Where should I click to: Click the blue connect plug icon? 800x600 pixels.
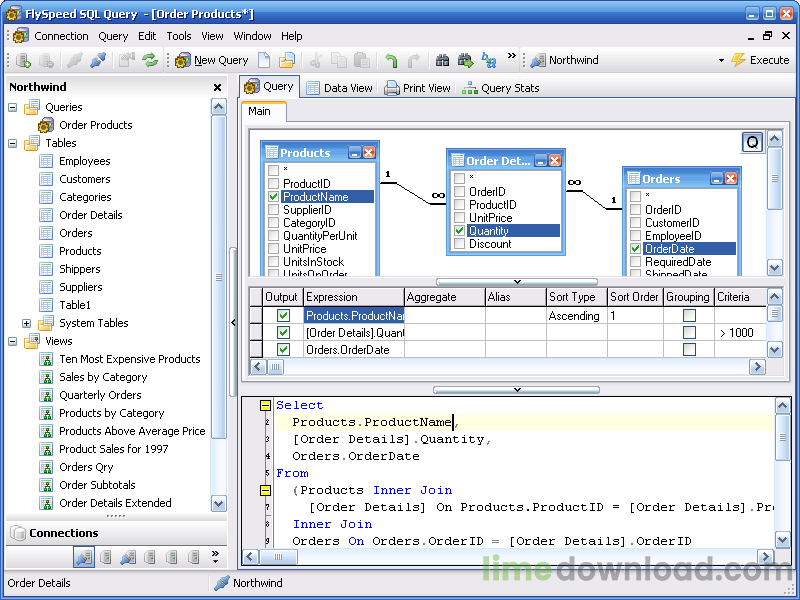pyautogui.click(x=98, y=60)
